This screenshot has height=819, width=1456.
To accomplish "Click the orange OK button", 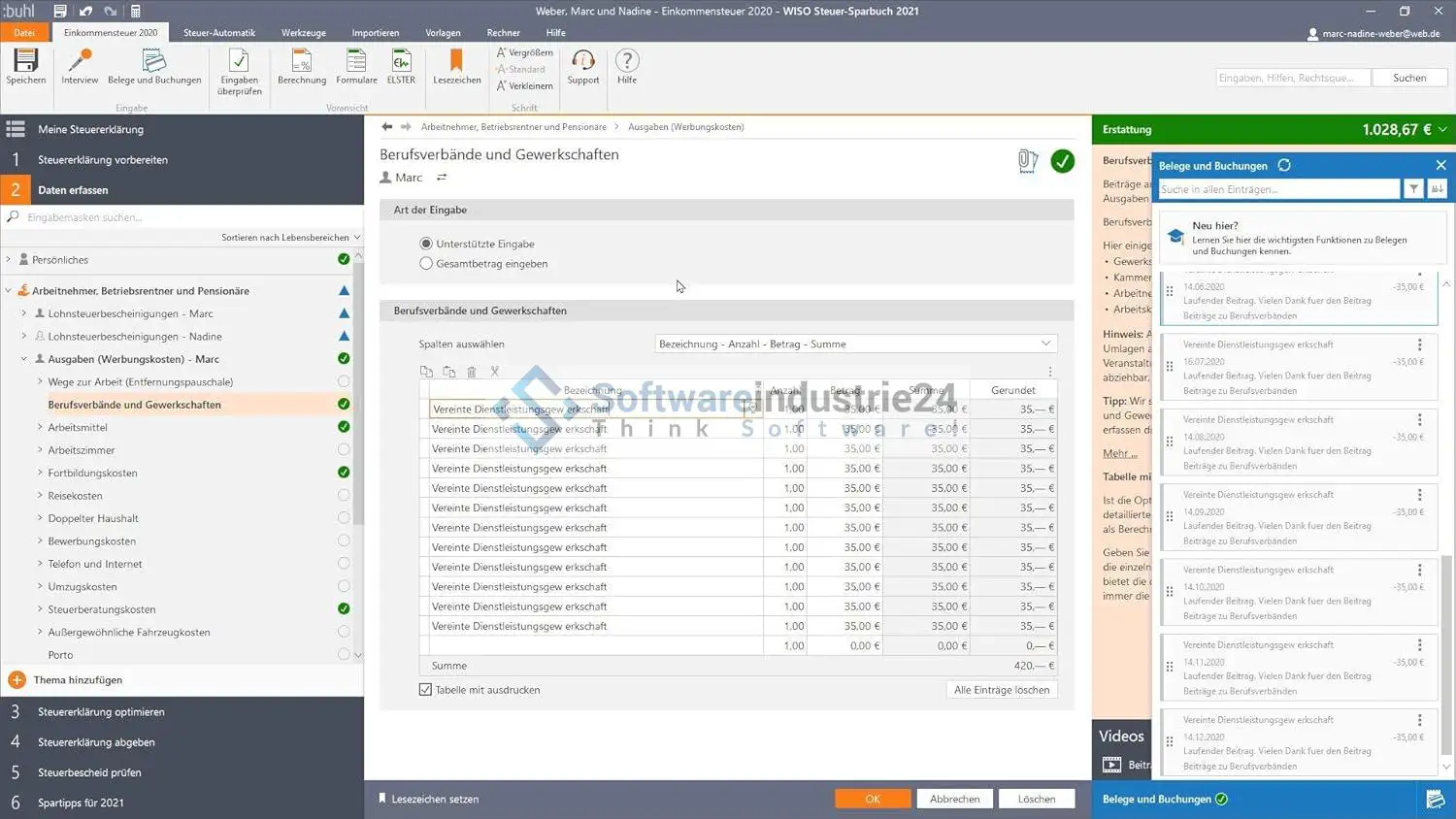I will (x=872, y=799).
